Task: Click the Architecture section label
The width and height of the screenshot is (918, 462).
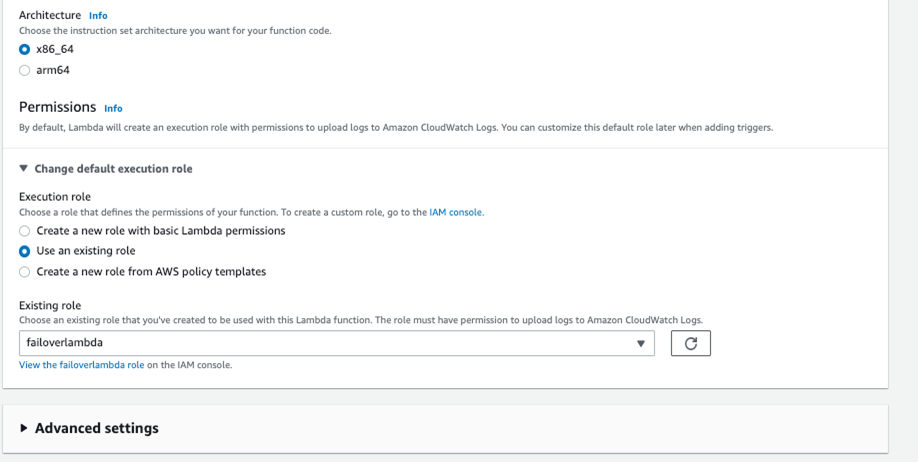Action: click(50, 15)
